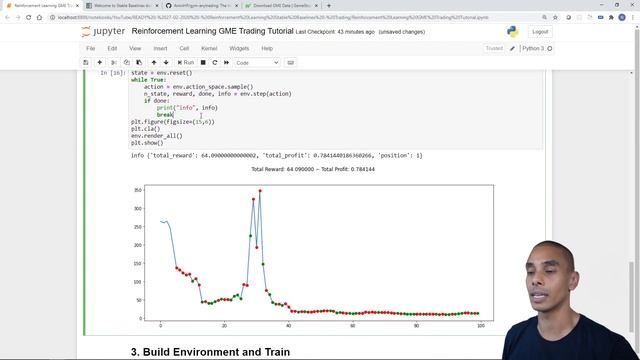Click the Logout button

540,32
